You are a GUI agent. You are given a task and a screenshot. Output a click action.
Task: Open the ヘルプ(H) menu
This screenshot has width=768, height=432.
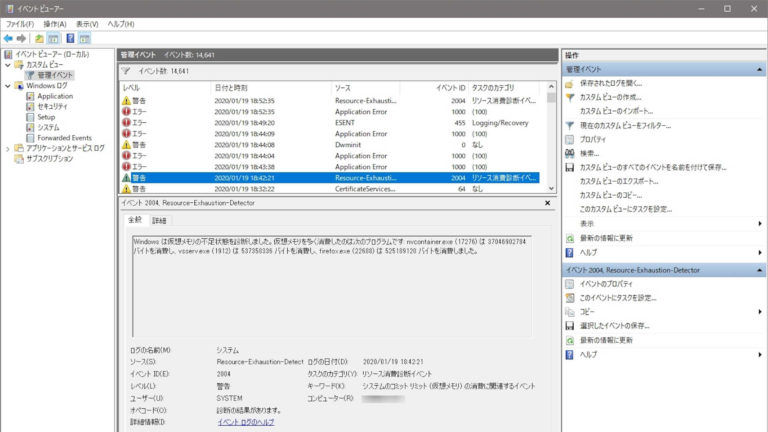click(120, 24)
